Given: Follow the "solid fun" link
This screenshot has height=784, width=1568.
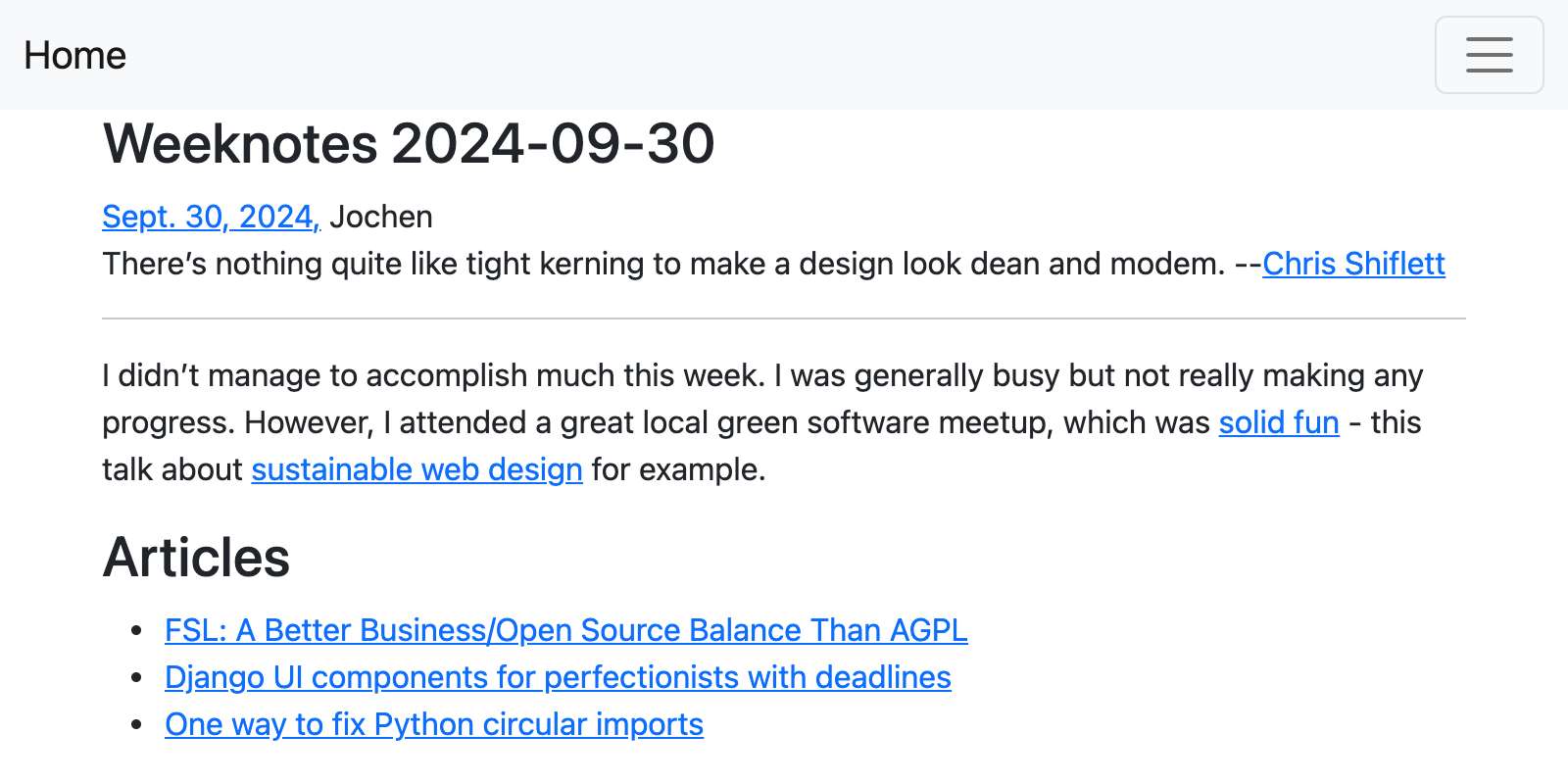Looking at the screenshot, I should pos(1278,422).
